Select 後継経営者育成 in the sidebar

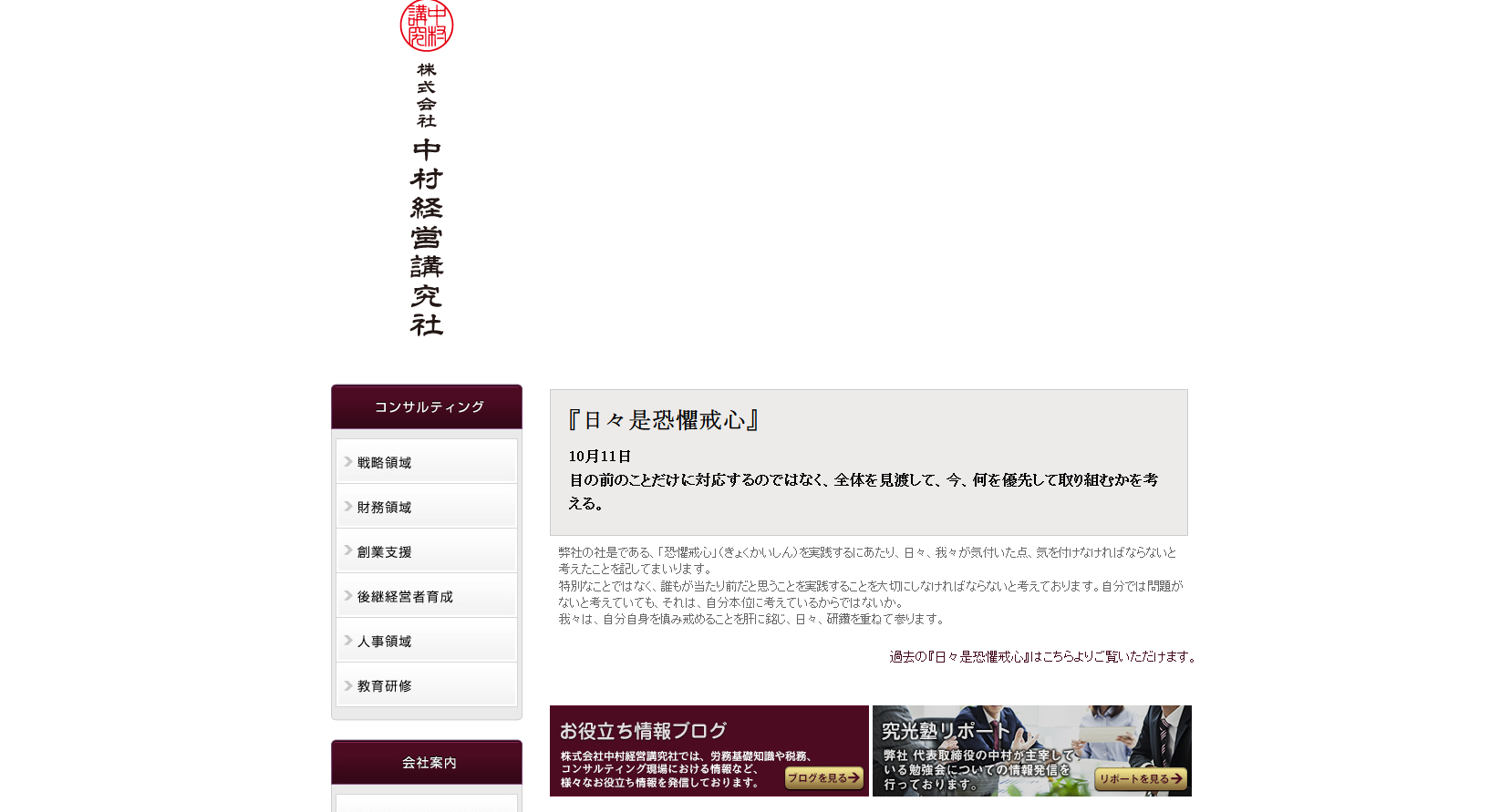pos(405,597)
